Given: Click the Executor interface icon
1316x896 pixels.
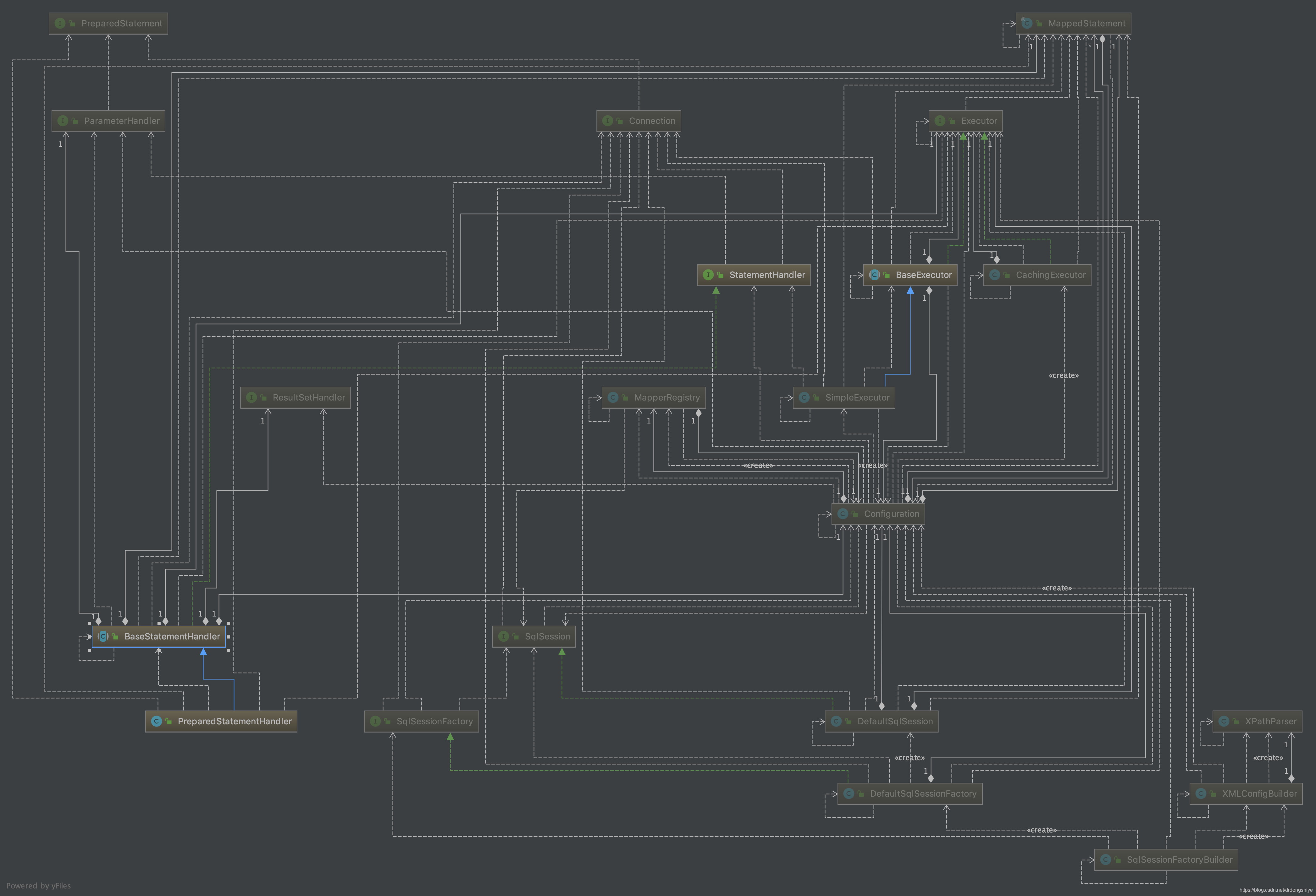Looking at the screenshot, I should click(940, 121).
